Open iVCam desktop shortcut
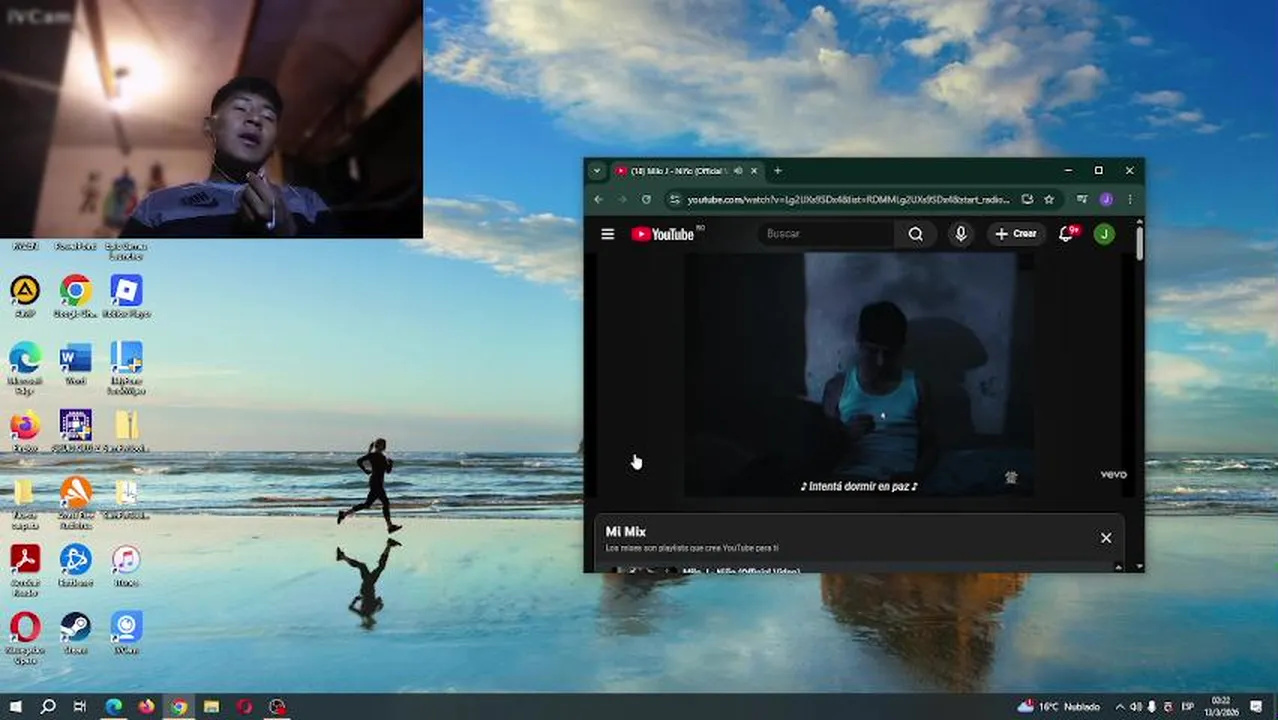This screenshot has height=720, width=1278. (126, 633)
